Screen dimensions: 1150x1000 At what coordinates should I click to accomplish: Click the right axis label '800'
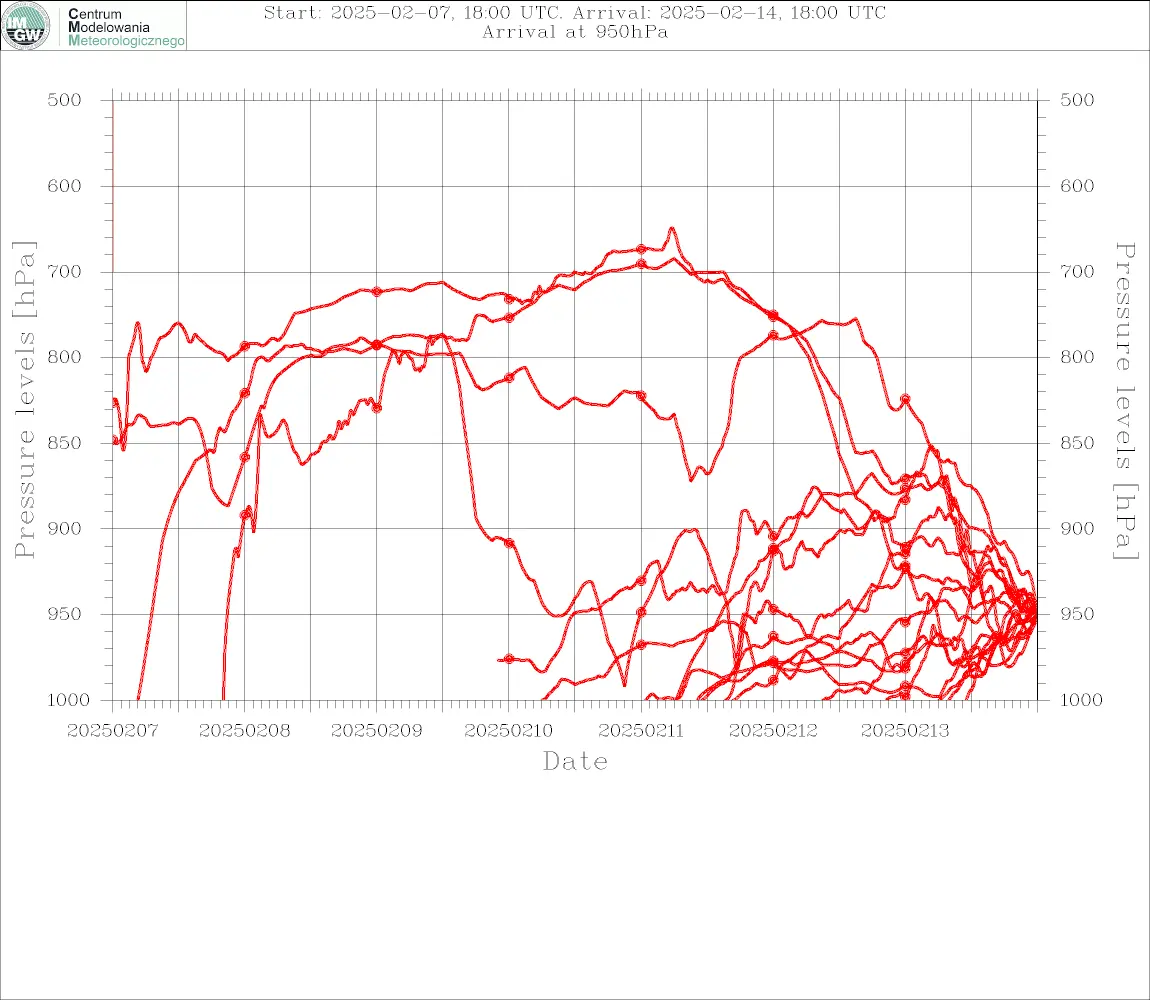click(x=1077, y=357)
